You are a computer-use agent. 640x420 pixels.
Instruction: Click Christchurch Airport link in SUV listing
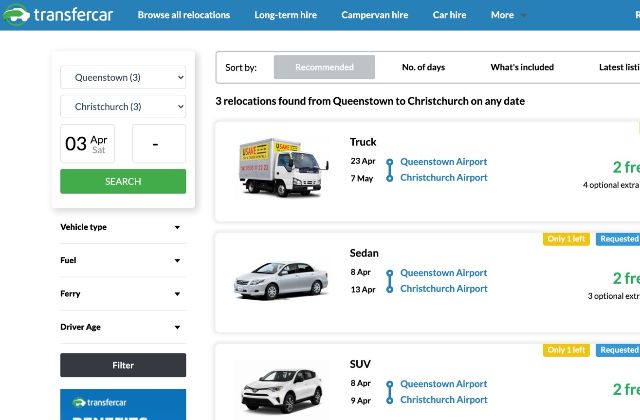coord(444,400)
